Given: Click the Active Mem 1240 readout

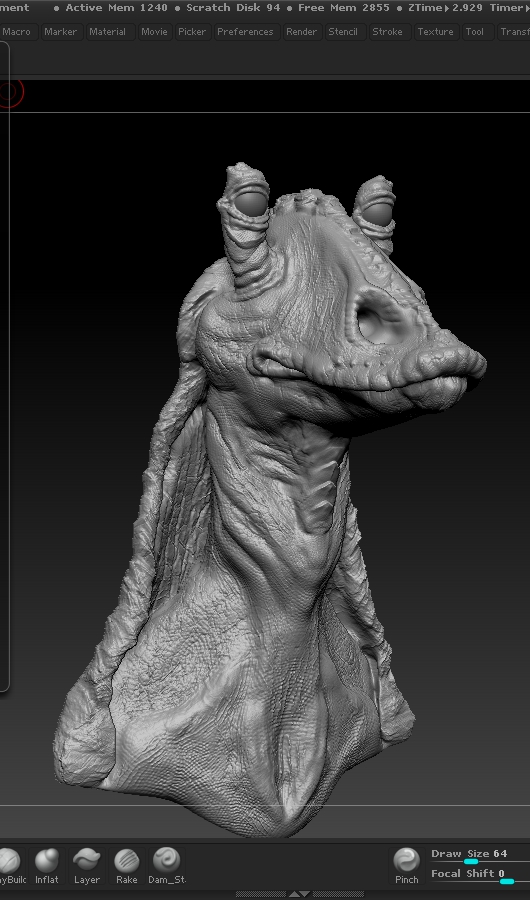Looking at the screenshot, I should point(117,8).
